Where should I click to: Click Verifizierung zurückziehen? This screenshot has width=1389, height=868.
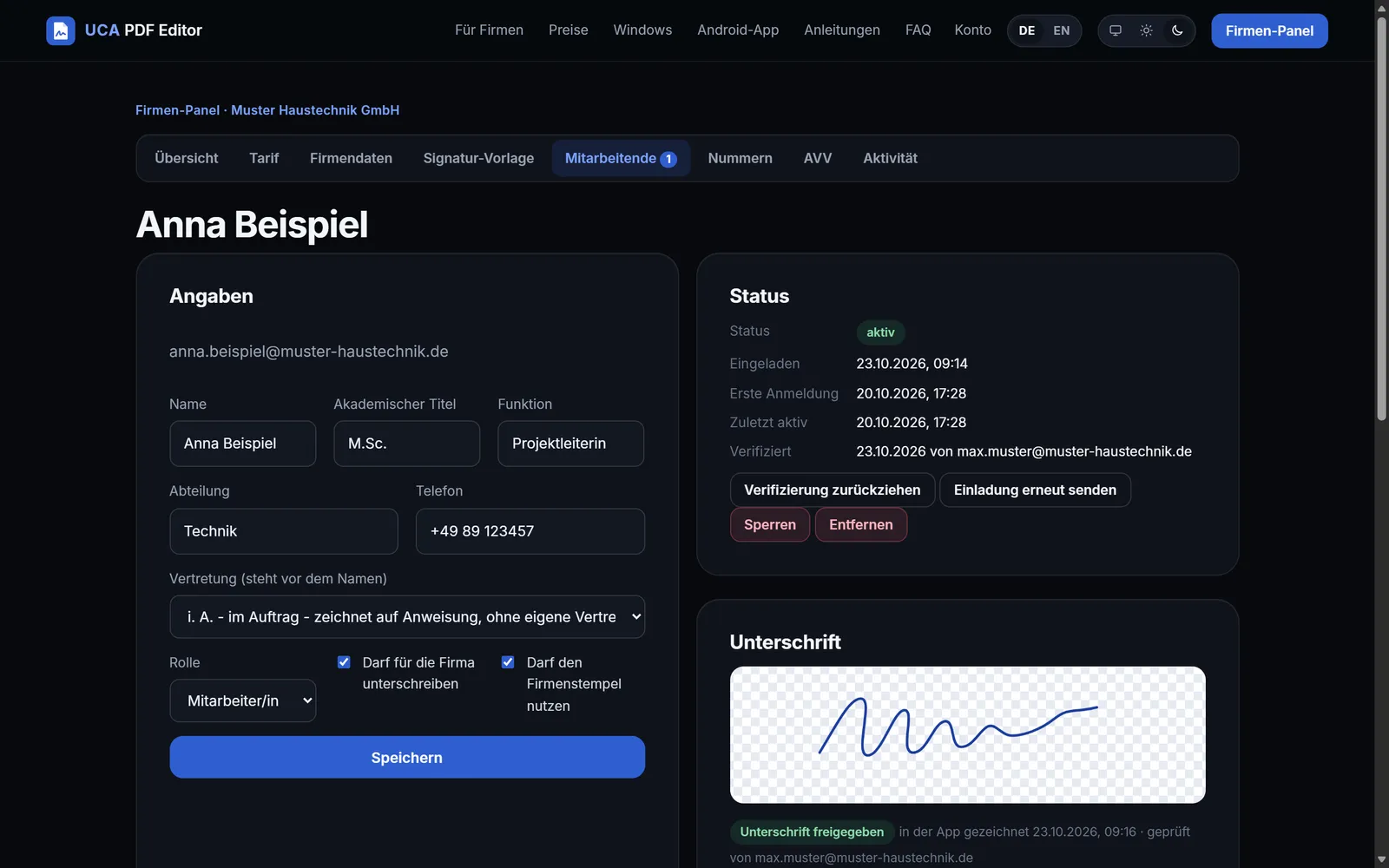833,490
